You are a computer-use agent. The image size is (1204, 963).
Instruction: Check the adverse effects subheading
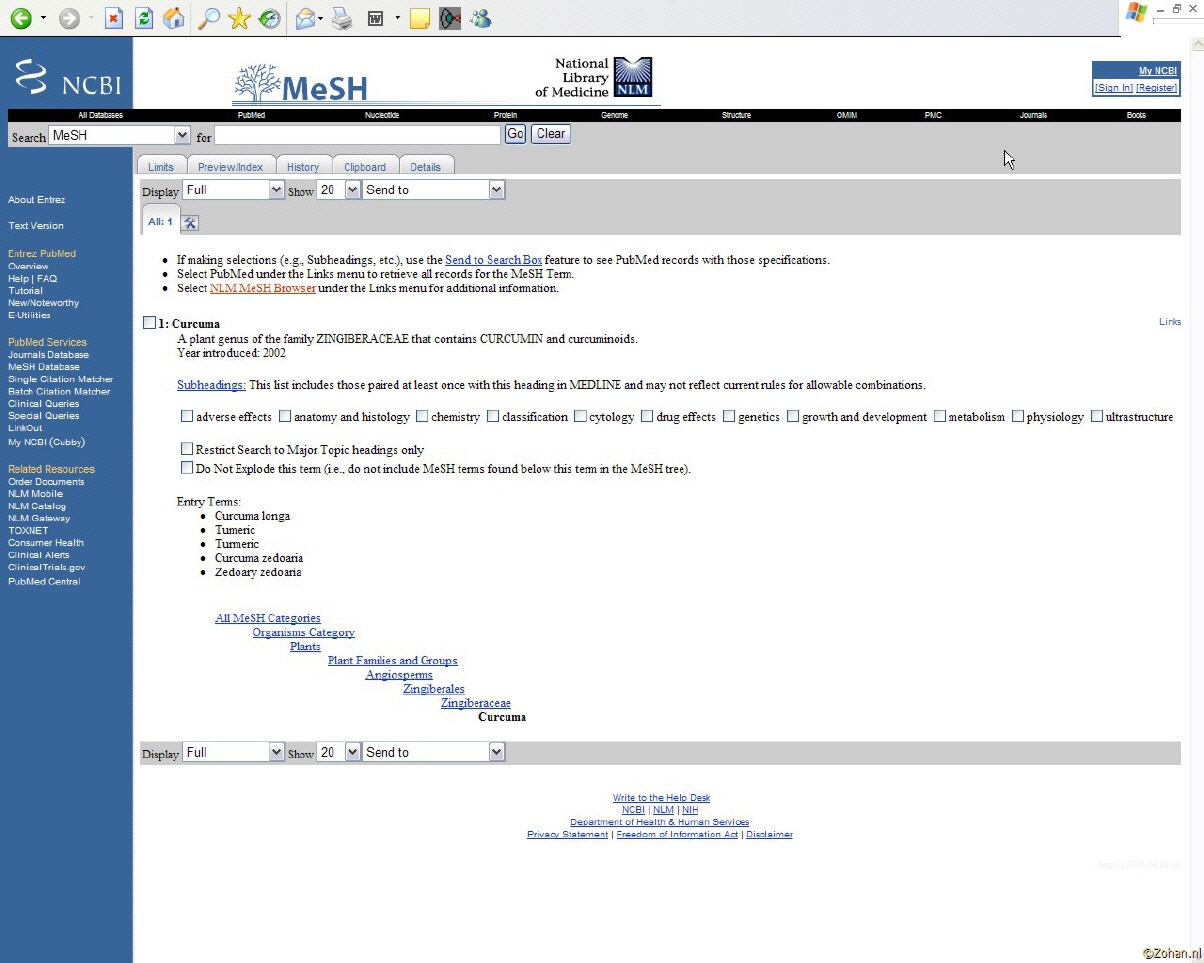click(x=187, y=416)
